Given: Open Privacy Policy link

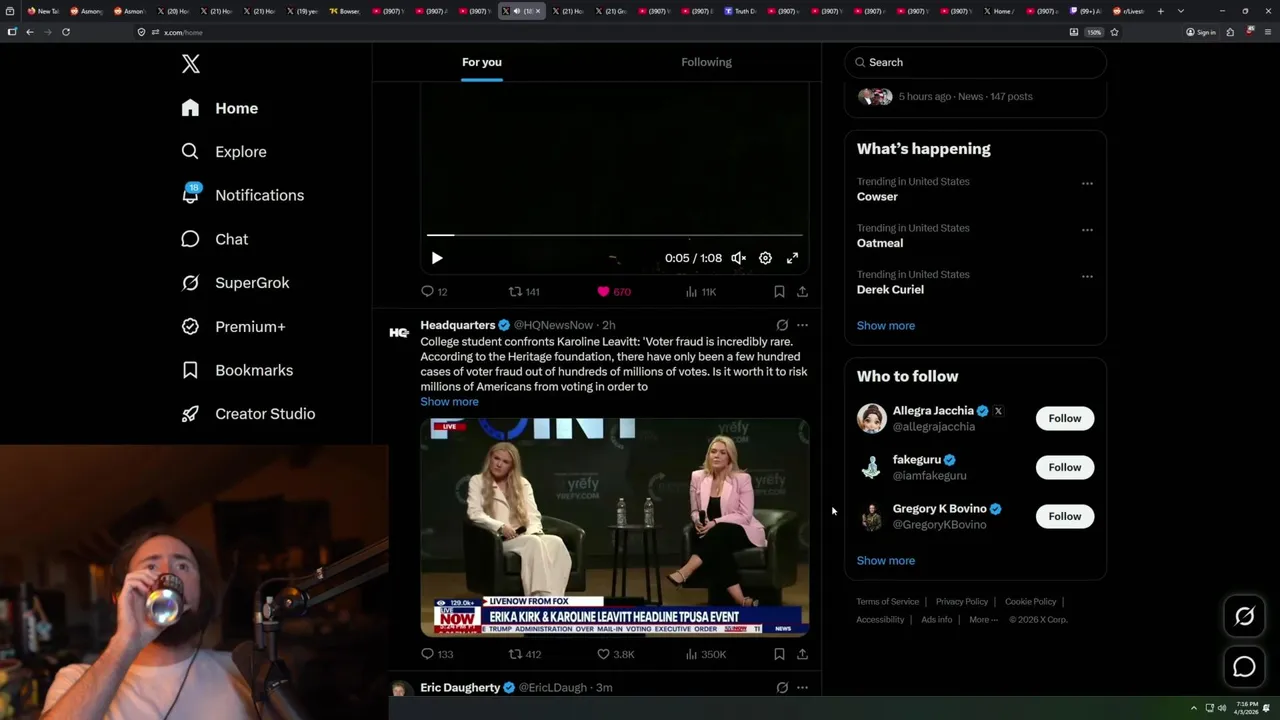Looking at the screenshot, I should click(961, 602).
